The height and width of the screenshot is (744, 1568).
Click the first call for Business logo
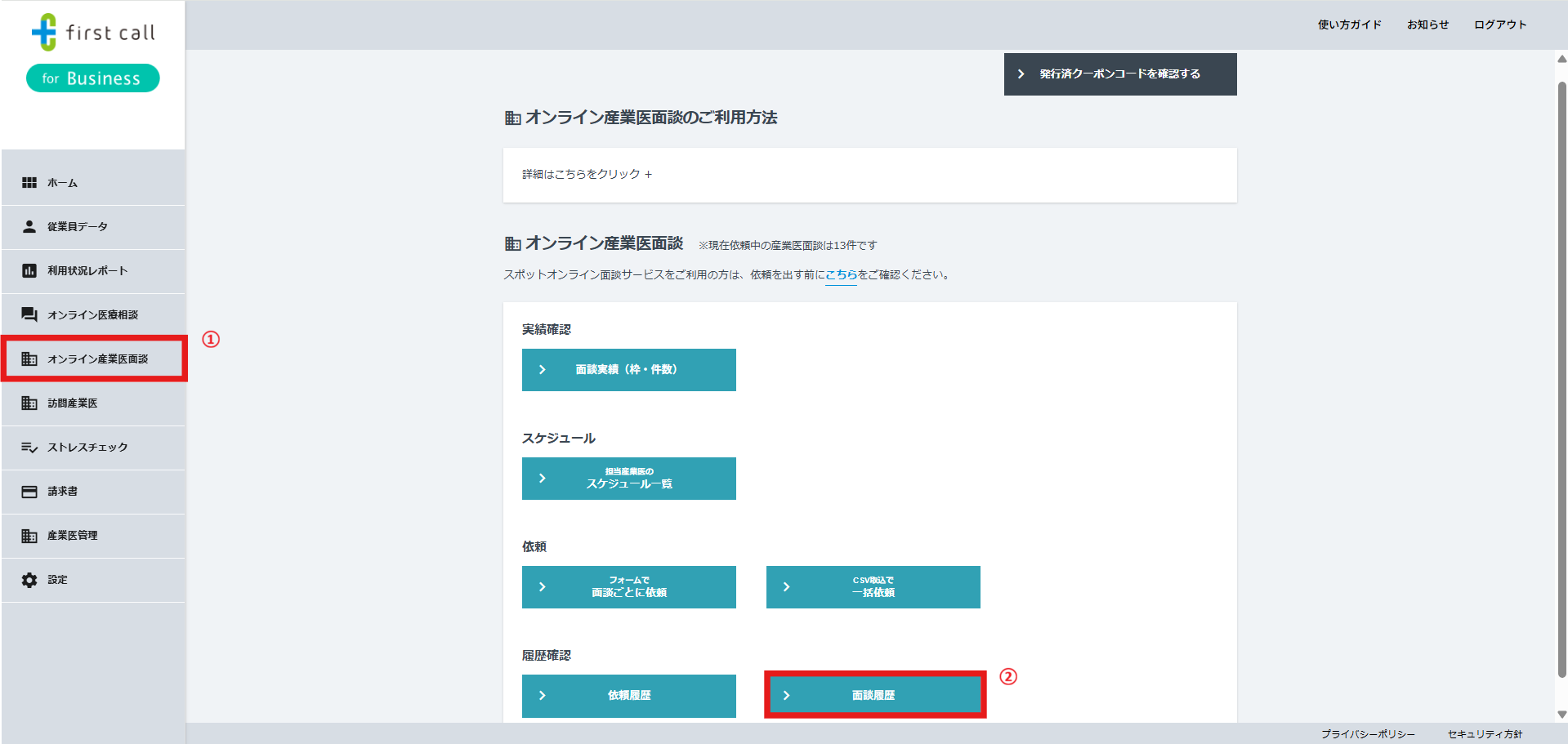tap(93, 52)
